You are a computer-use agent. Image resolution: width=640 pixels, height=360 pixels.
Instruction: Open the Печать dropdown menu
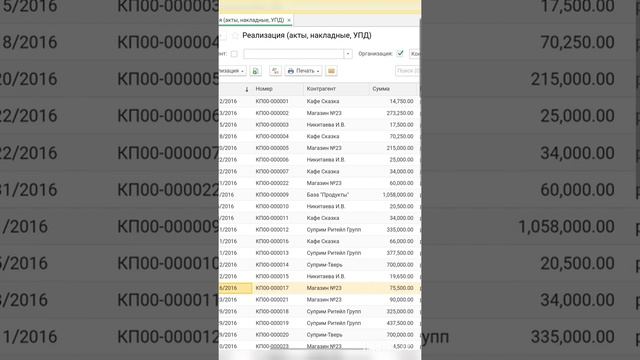tap(303, 71)
